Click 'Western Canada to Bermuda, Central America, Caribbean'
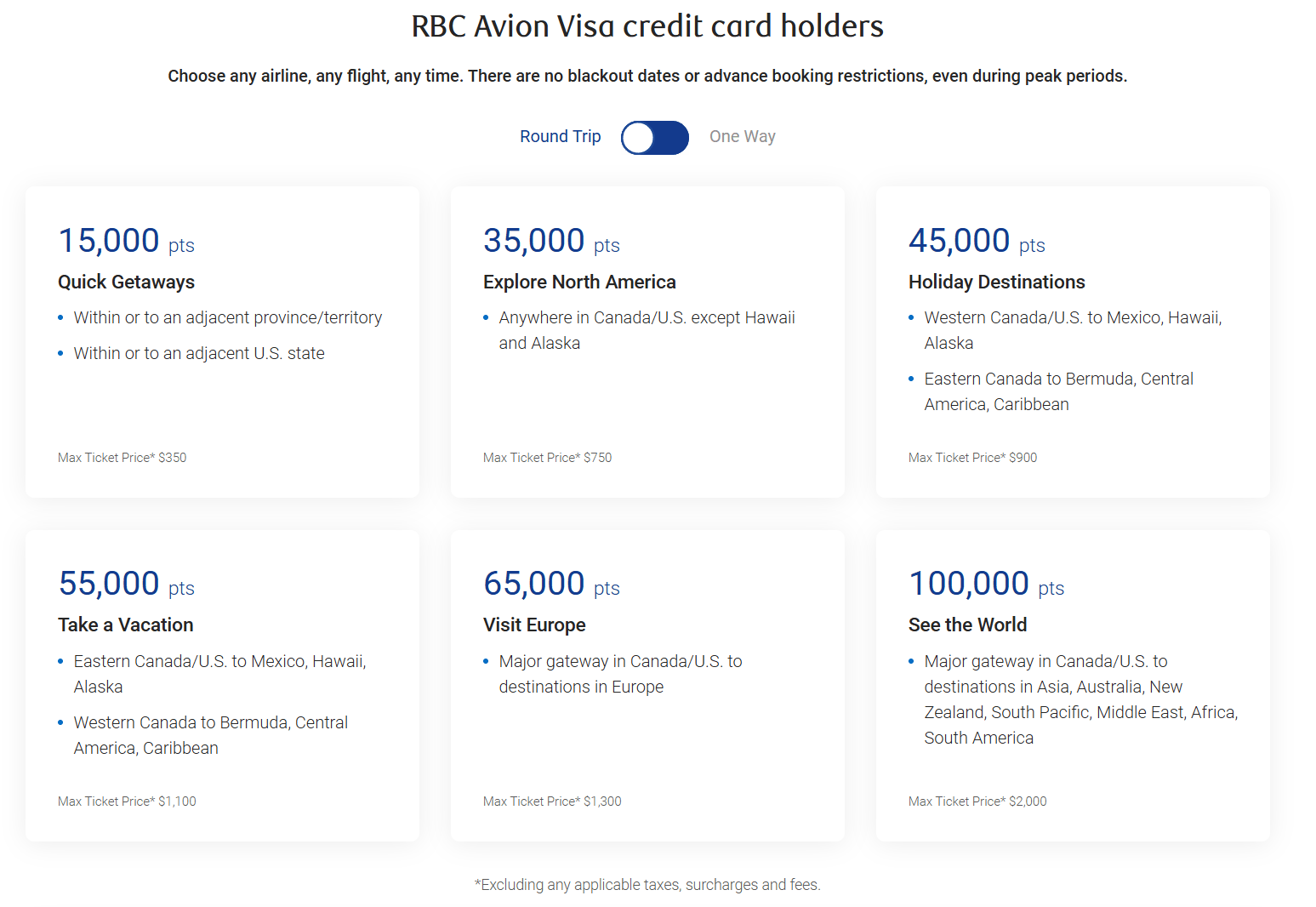 tap(211, 735)
